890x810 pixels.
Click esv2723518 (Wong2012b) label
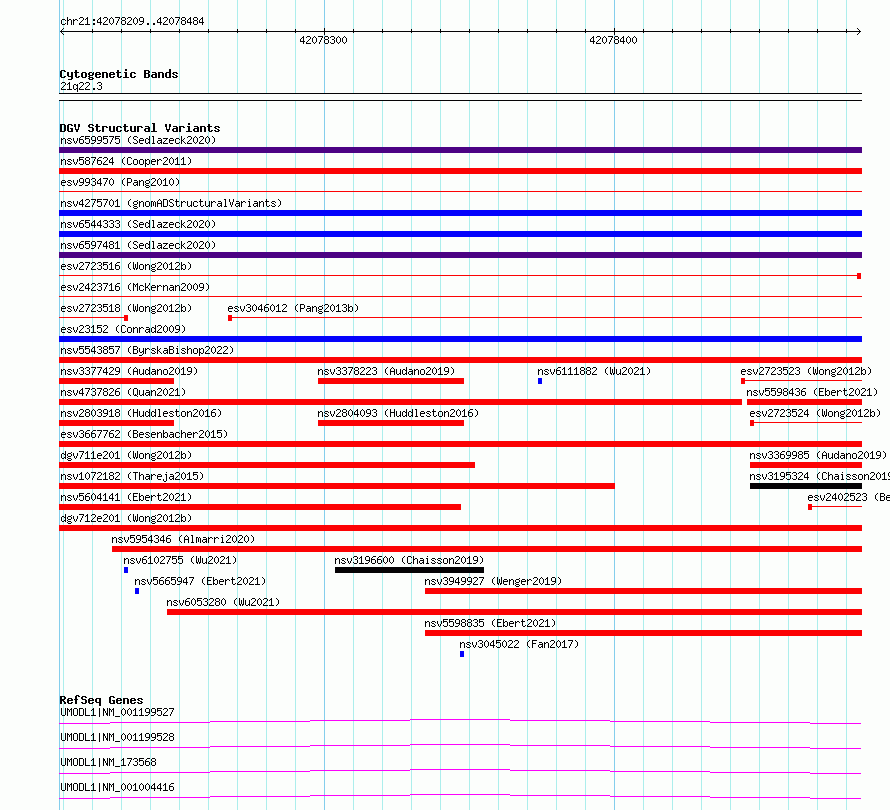126,308
